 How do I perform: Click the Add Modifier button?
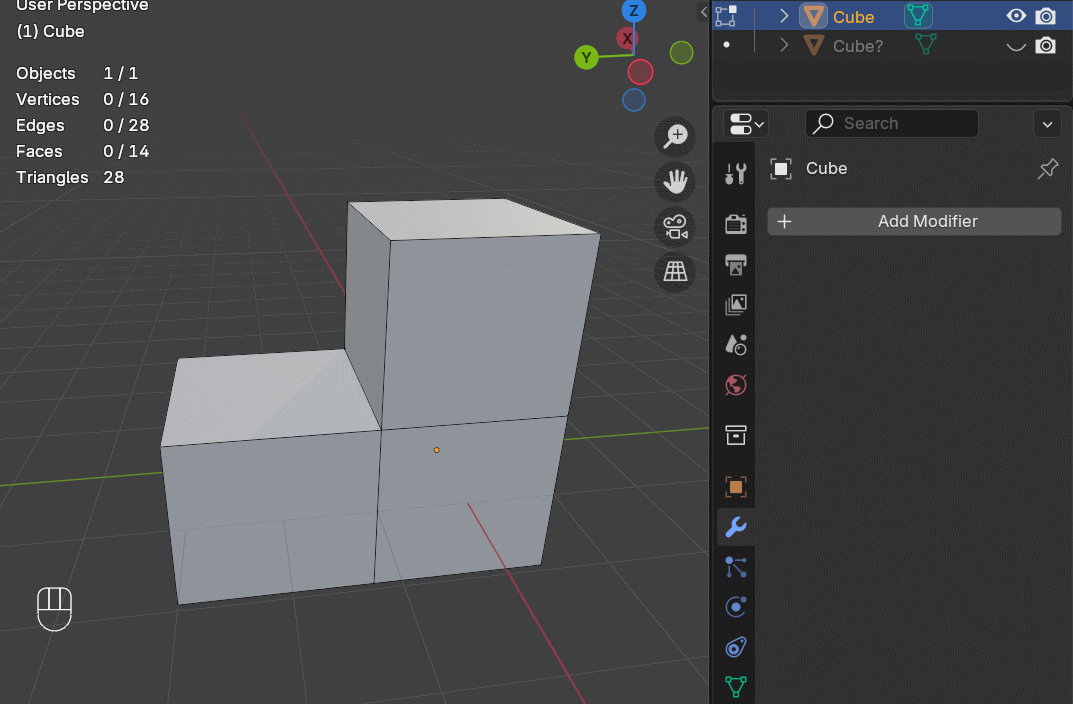pos(913,221)
